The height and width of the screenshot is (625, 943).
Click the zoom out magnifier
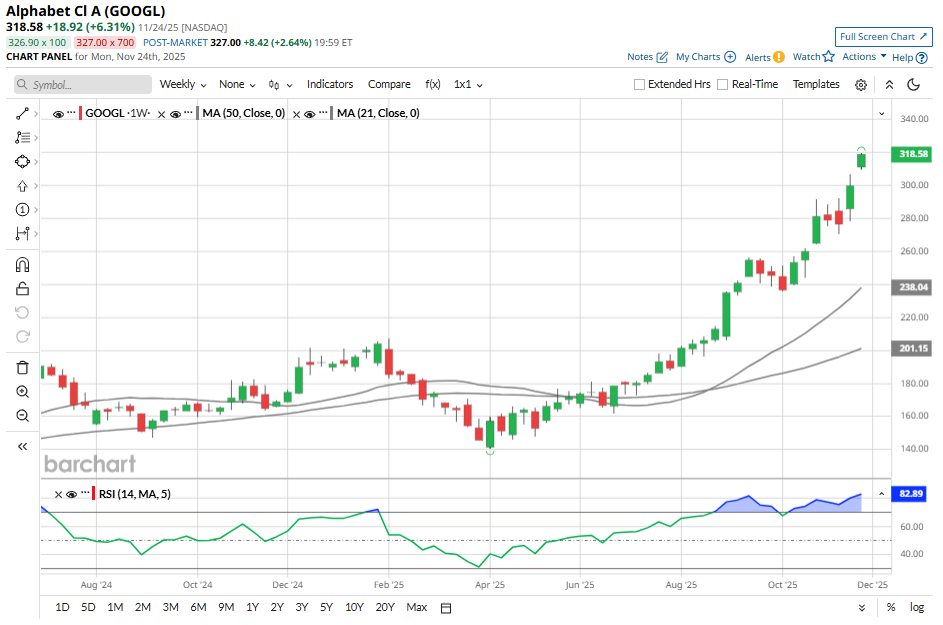(22, 416)
